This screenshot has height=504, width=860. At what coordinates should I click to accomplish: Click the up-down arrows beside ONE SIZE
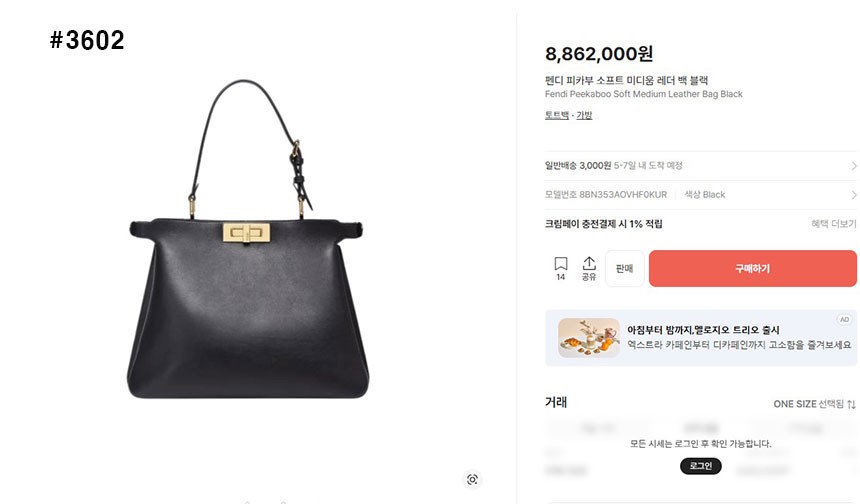851,404
